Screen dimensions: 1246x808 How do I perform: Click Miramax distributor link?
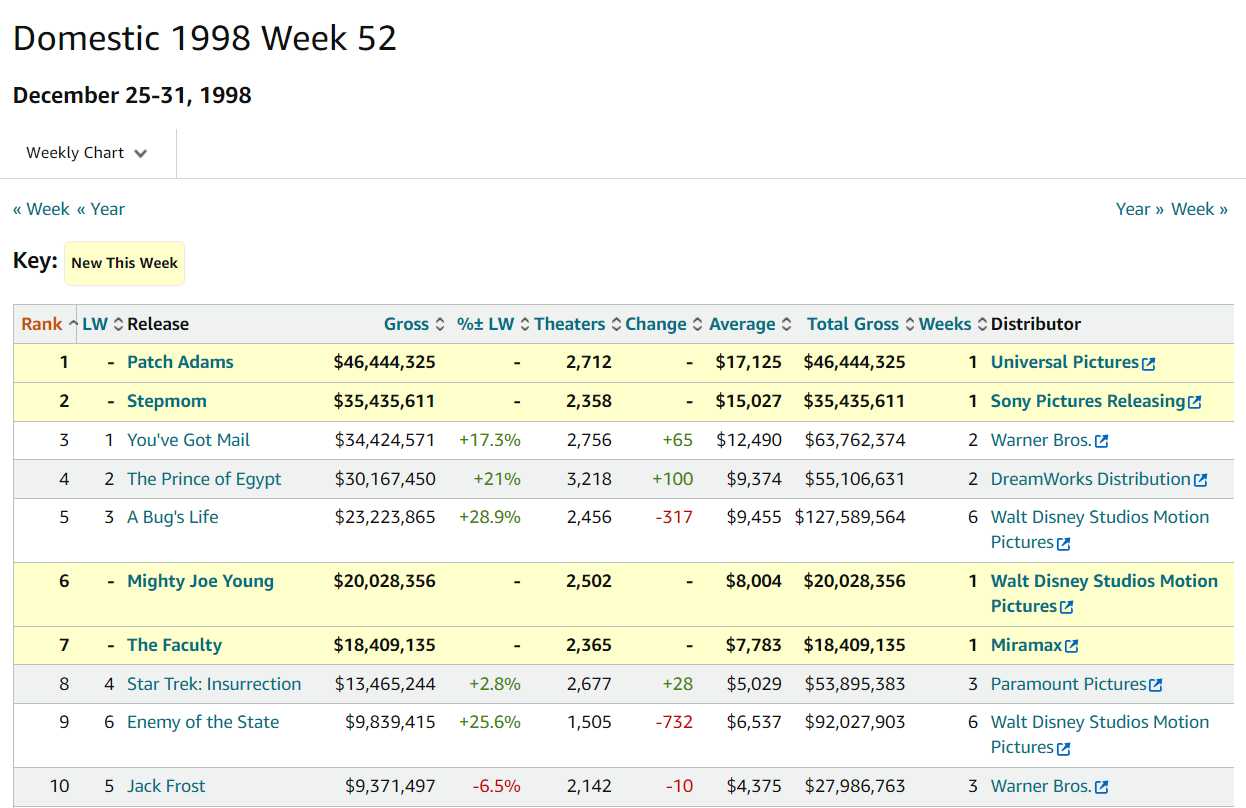(1027, 645)
